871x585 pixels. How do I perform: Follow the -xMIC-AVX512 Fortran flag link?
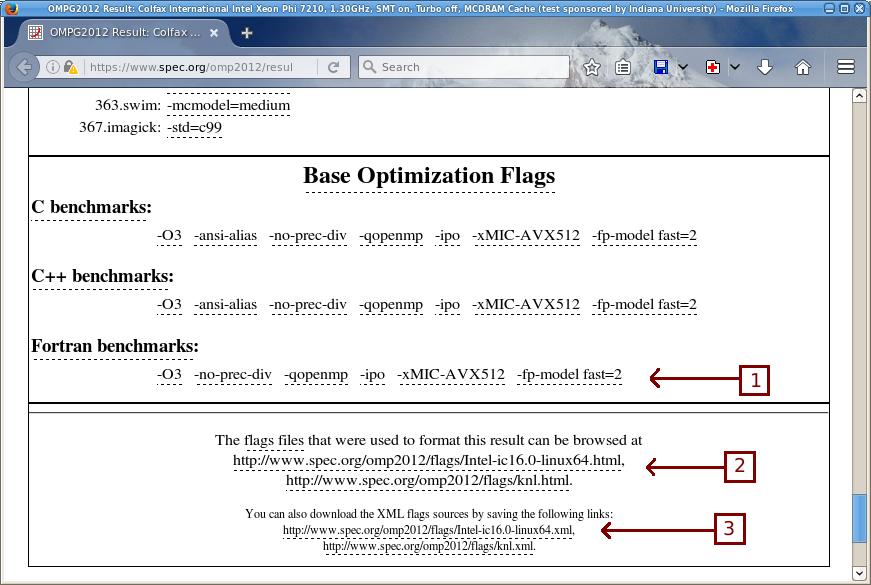click(x=449, y=376)
